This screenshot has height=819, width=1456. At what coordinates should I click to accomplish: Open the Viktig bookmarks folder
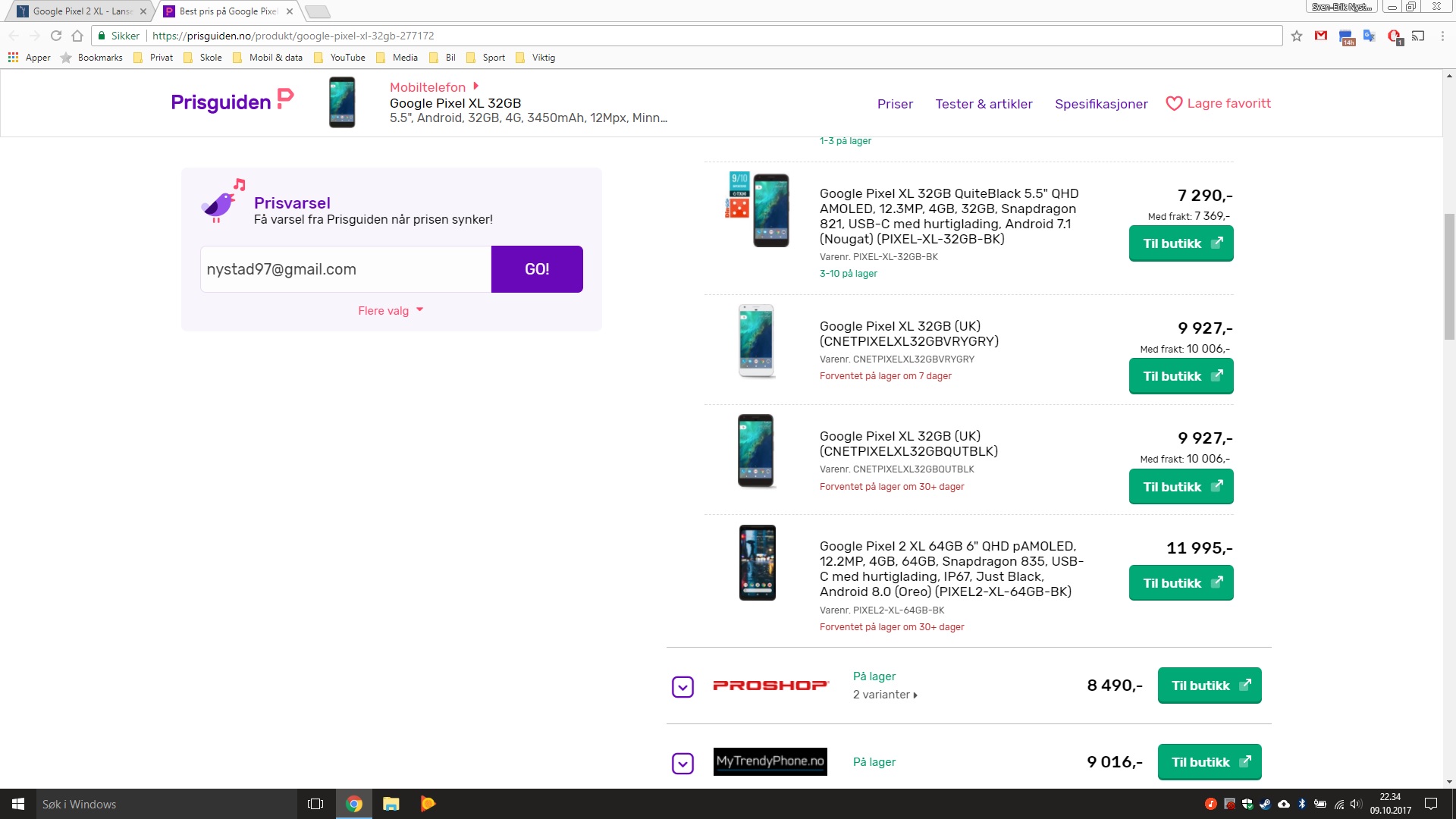[x=535, y=57]
